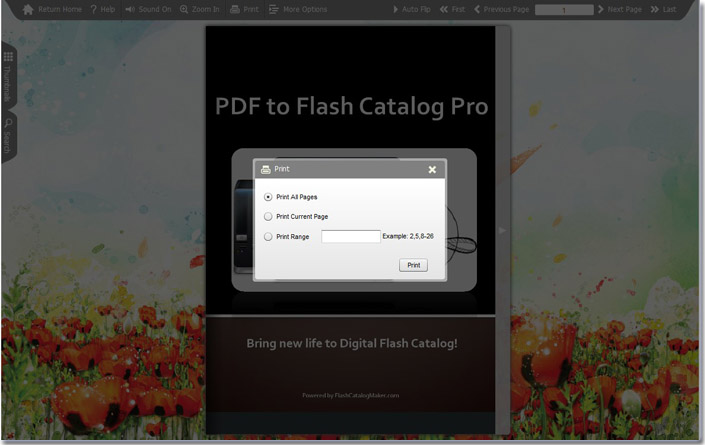The width and height of the screenshot is (705, 445).
Task: Go to the Next Page
Action: 620,9
